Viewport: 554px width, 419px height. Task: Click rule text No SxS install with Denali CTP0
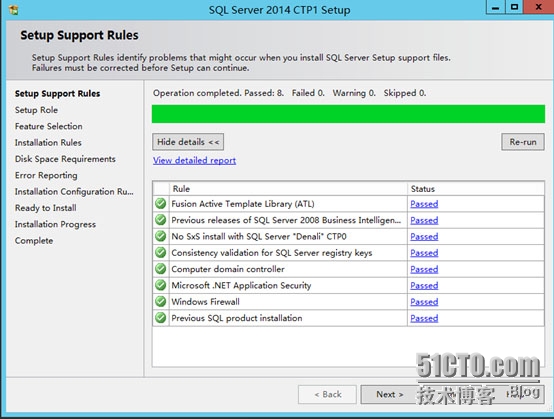click(x=259, y=236)
